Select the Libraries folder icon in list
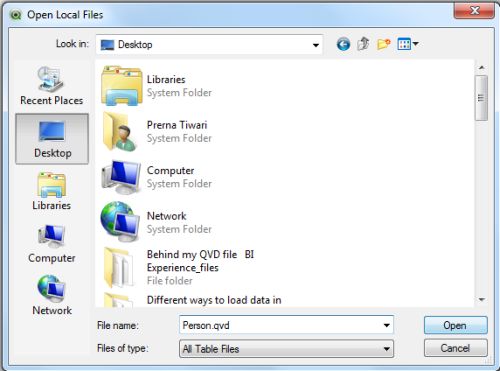 (122, 86)
